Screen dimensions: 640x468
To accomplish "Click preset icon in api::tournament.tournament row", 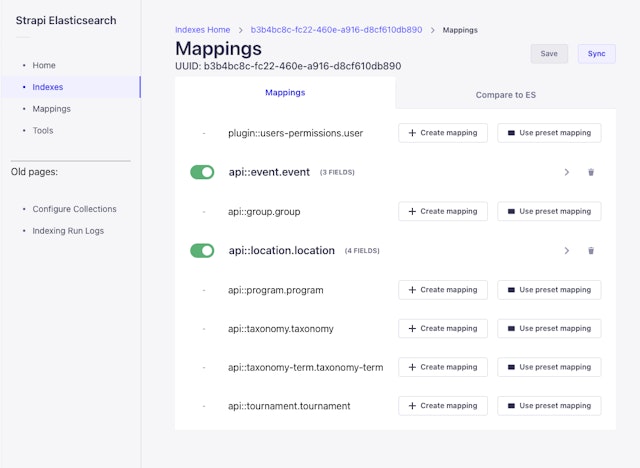I will point(511,406).
